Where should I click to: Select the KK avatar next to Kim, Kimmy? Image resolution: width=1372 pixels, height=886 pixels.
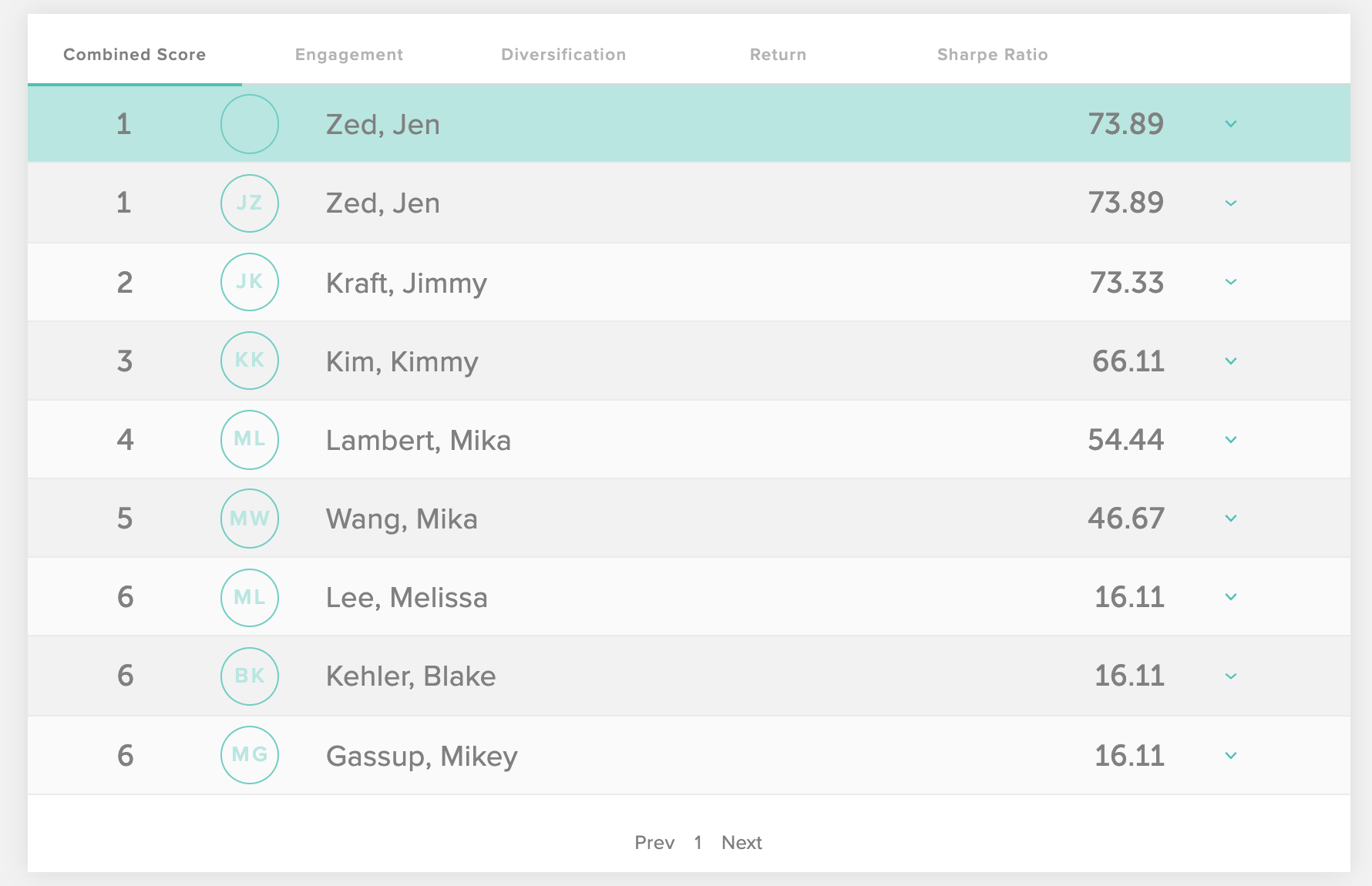250,361
